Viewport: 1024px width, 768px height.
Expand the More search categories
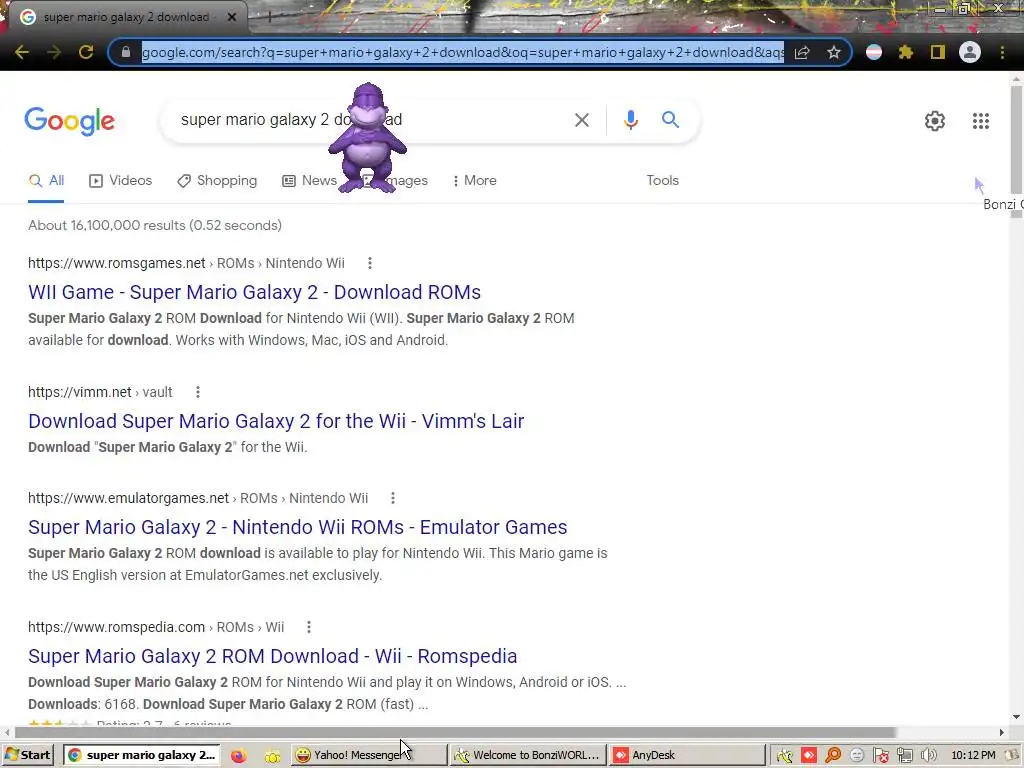[x=475, y=181]
